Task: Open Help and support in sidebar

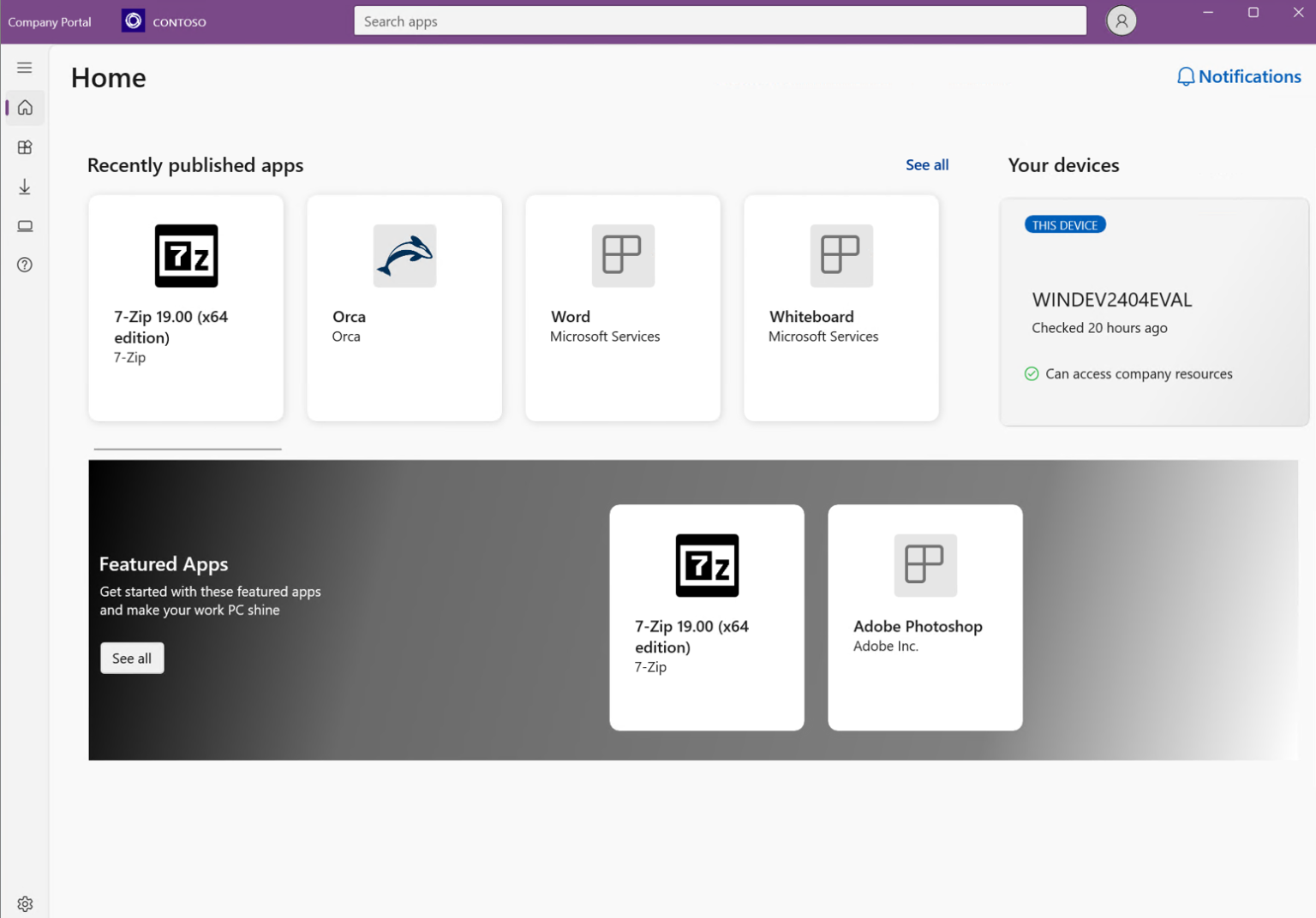Action: click(24, 265)
